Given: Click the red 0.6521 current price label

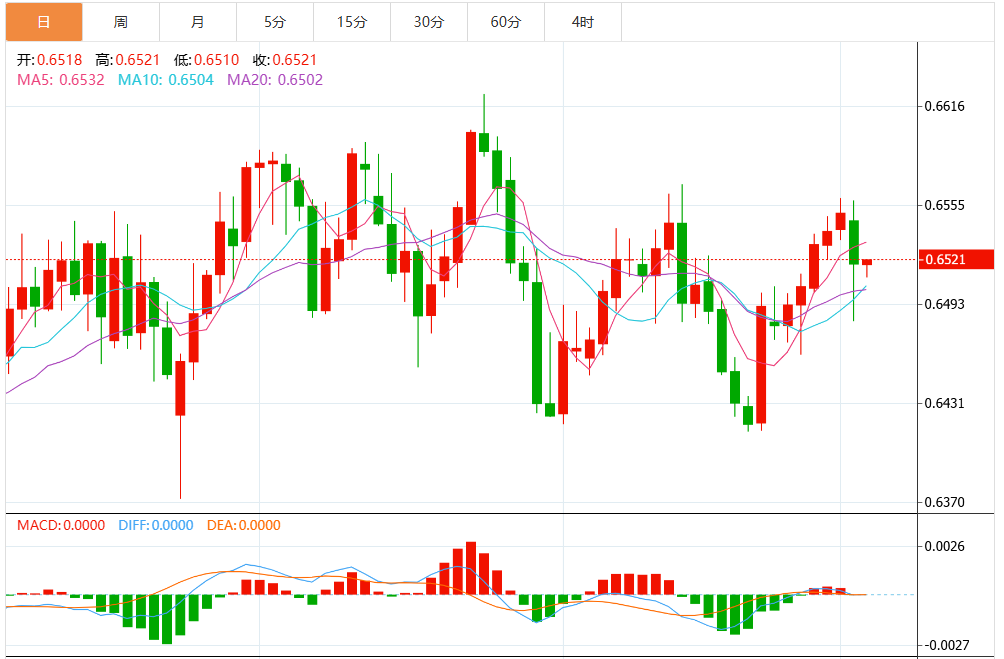Looking at the screenshot, I should pos(956,259).
